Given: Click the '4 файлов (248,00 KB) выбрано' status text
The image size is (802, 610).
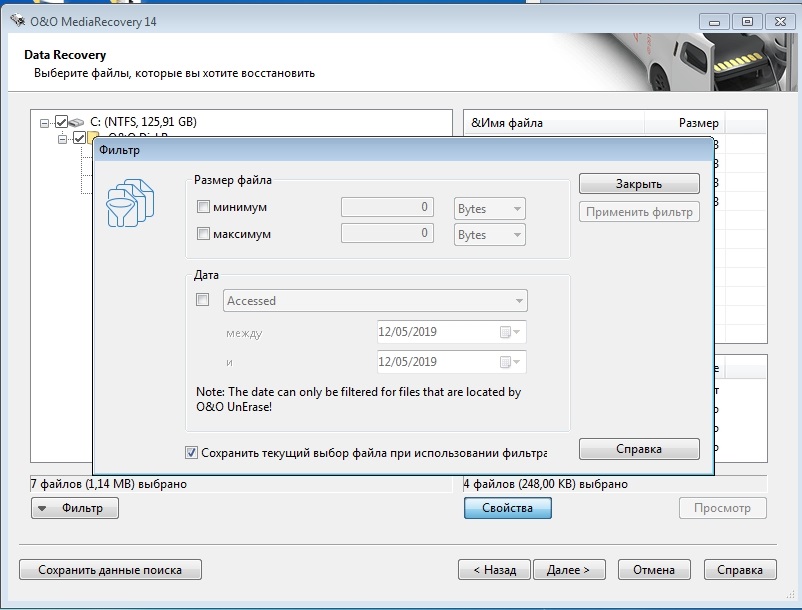Looking at the screenshot, I should [x=546, y=484].
